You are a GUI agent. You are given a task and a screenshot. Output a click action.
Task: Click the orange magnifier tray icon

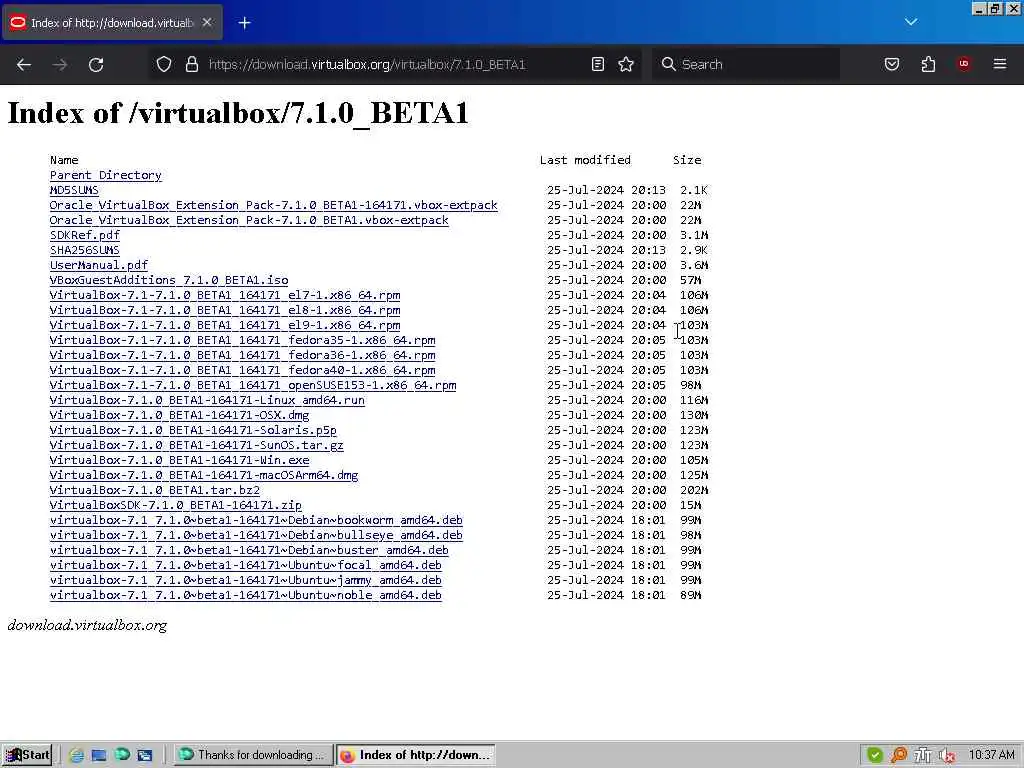pyautogui.click(x=899, y=755)
